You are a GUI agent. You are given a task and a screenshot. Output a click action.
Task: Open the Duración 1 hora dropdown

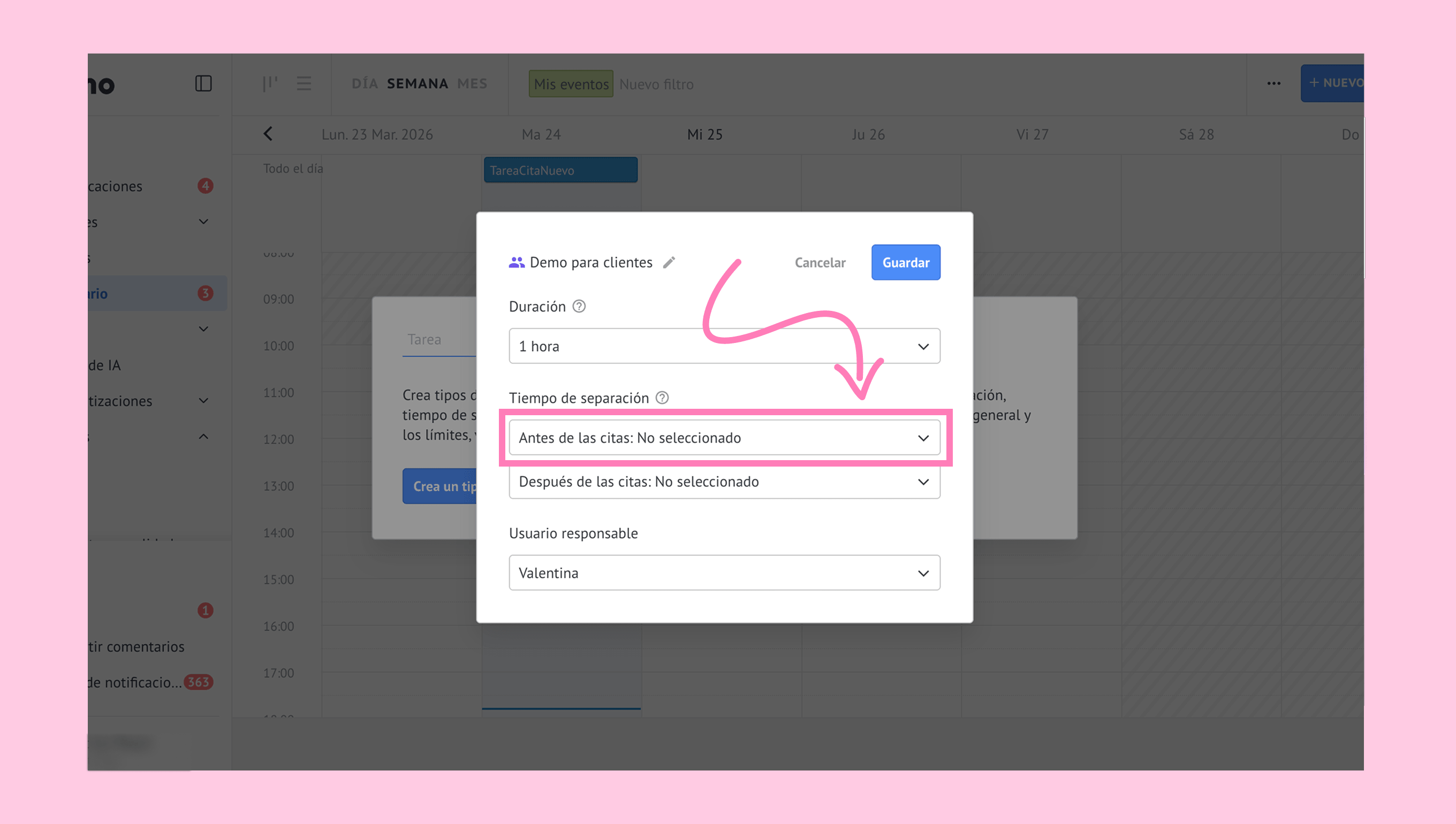(x=724, y=346)
